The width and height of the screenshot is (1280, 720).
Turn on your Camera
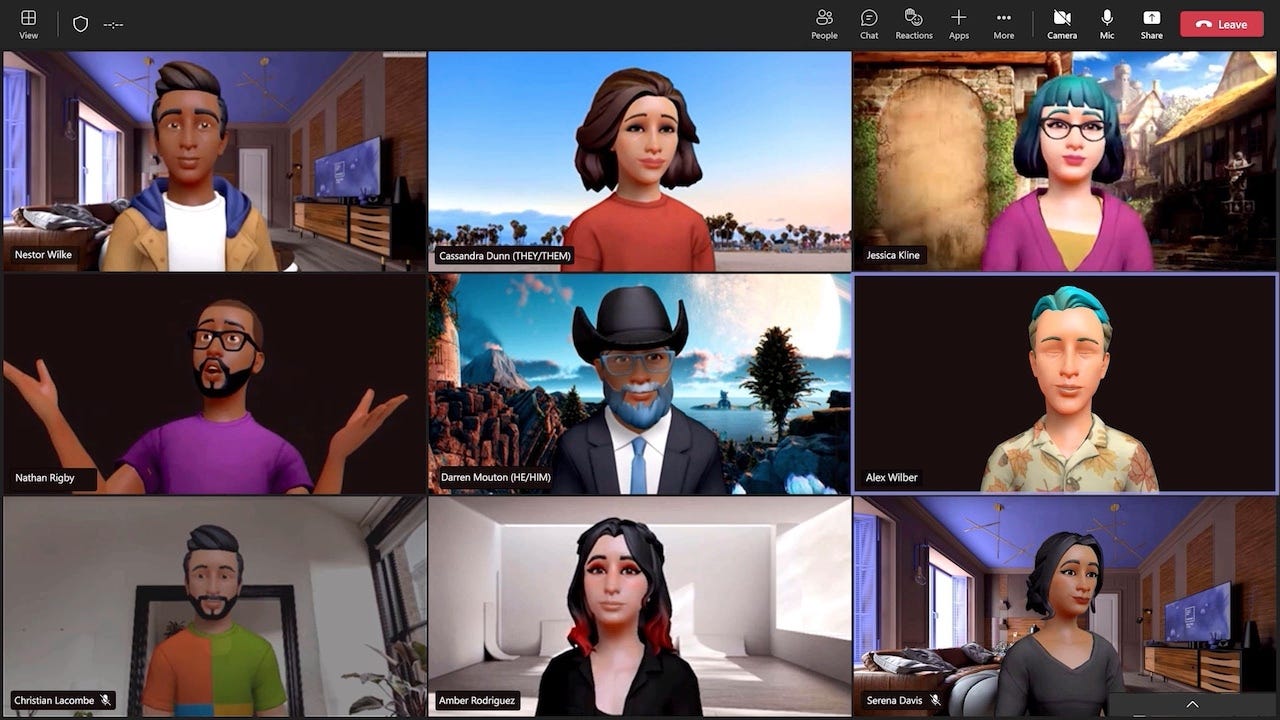click(1061, 22)
